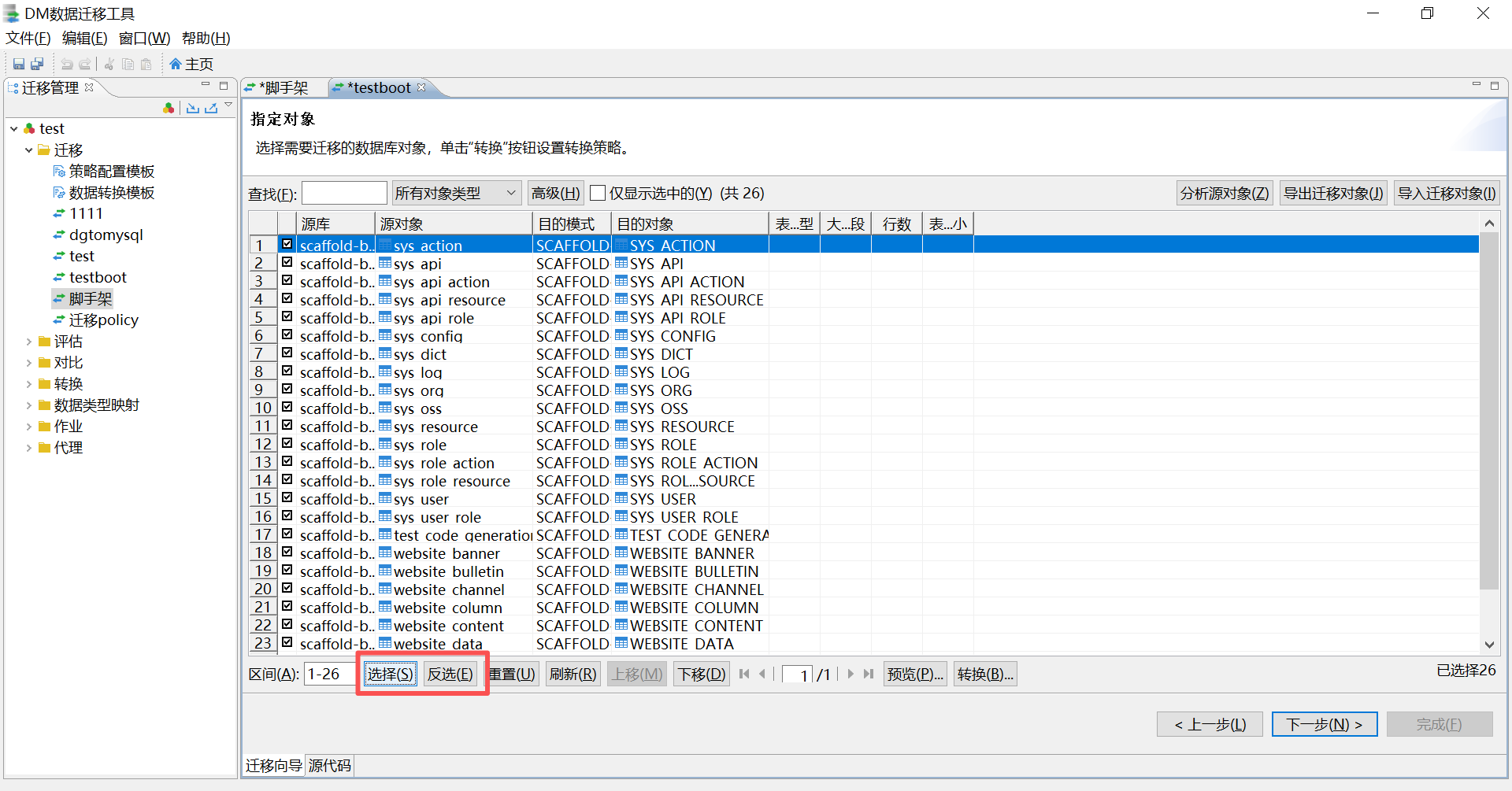
Task: Click the Redo arrow toolbar icon
Action: coord(85,64)
